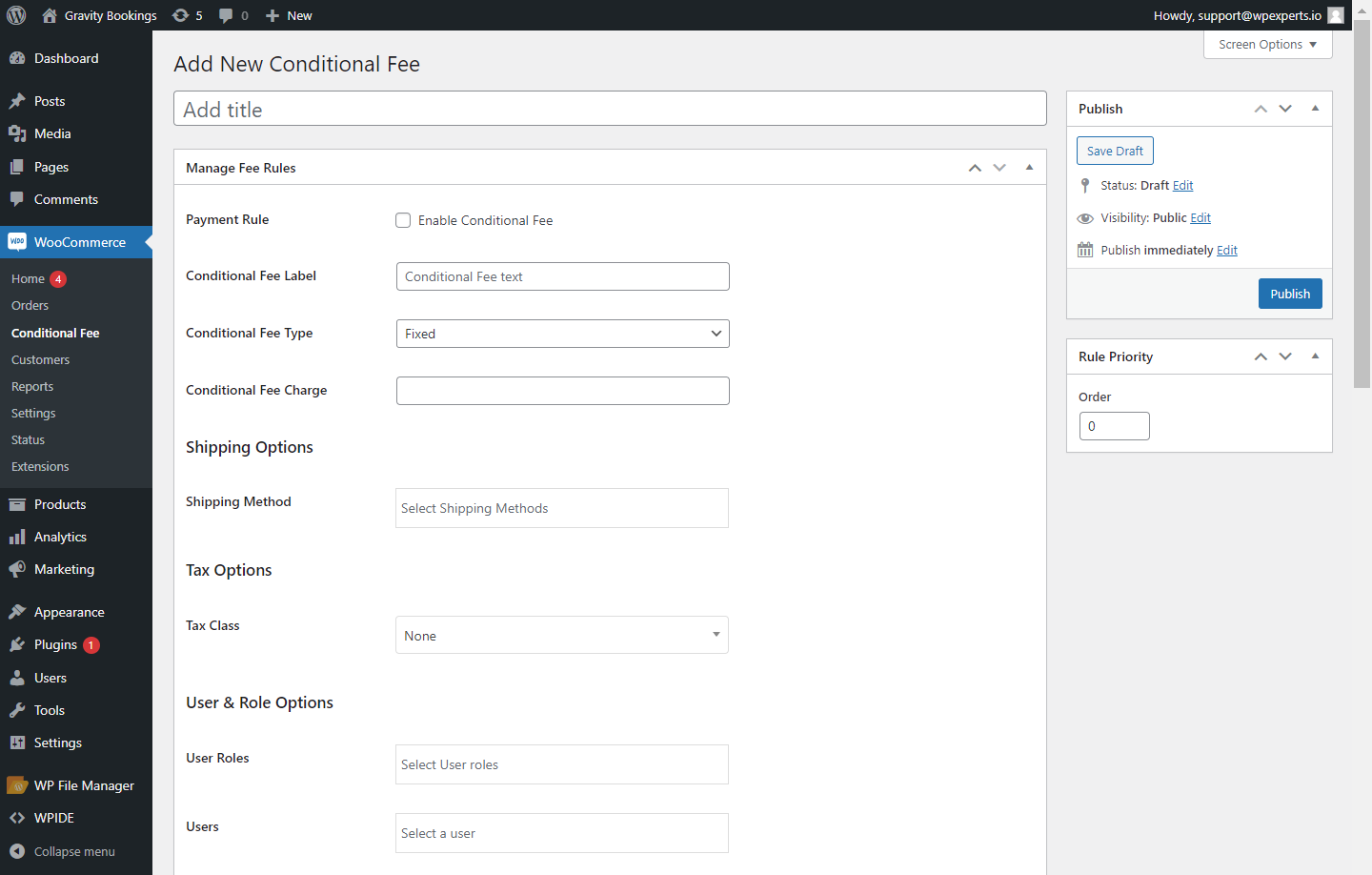Click the Dashboard gauge icon

pyautogui.click(x=17, y=58)
